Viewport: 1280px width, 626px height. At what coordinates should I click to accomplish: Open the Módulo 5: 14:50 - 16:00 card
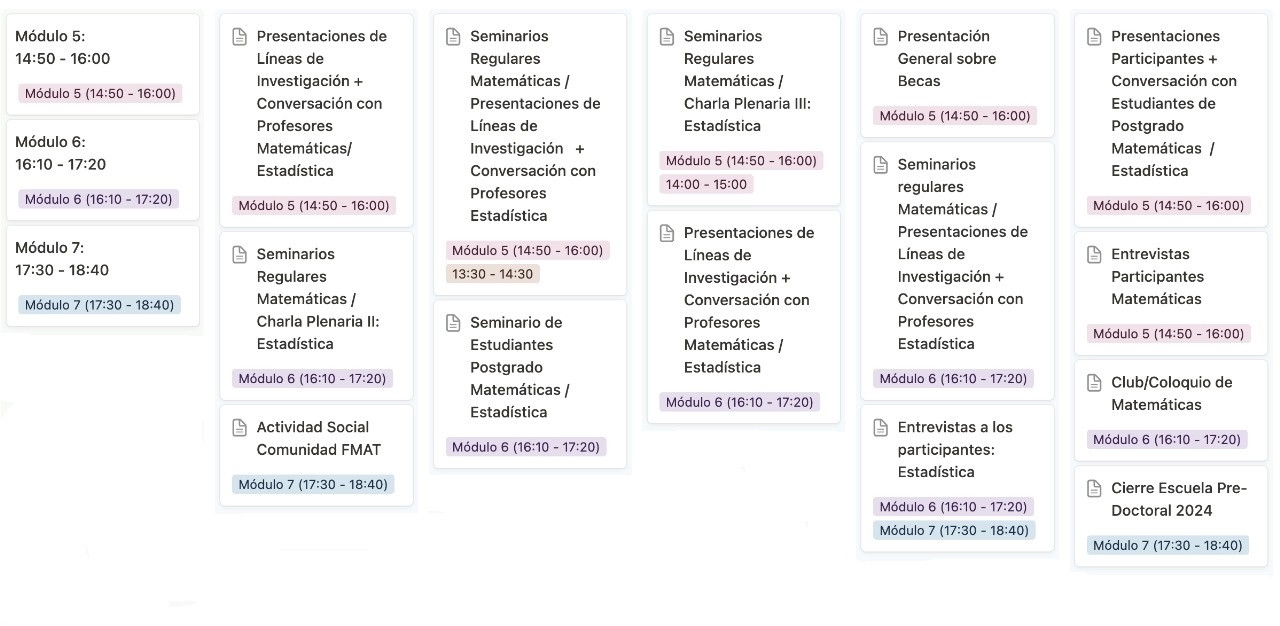(101, 65)
